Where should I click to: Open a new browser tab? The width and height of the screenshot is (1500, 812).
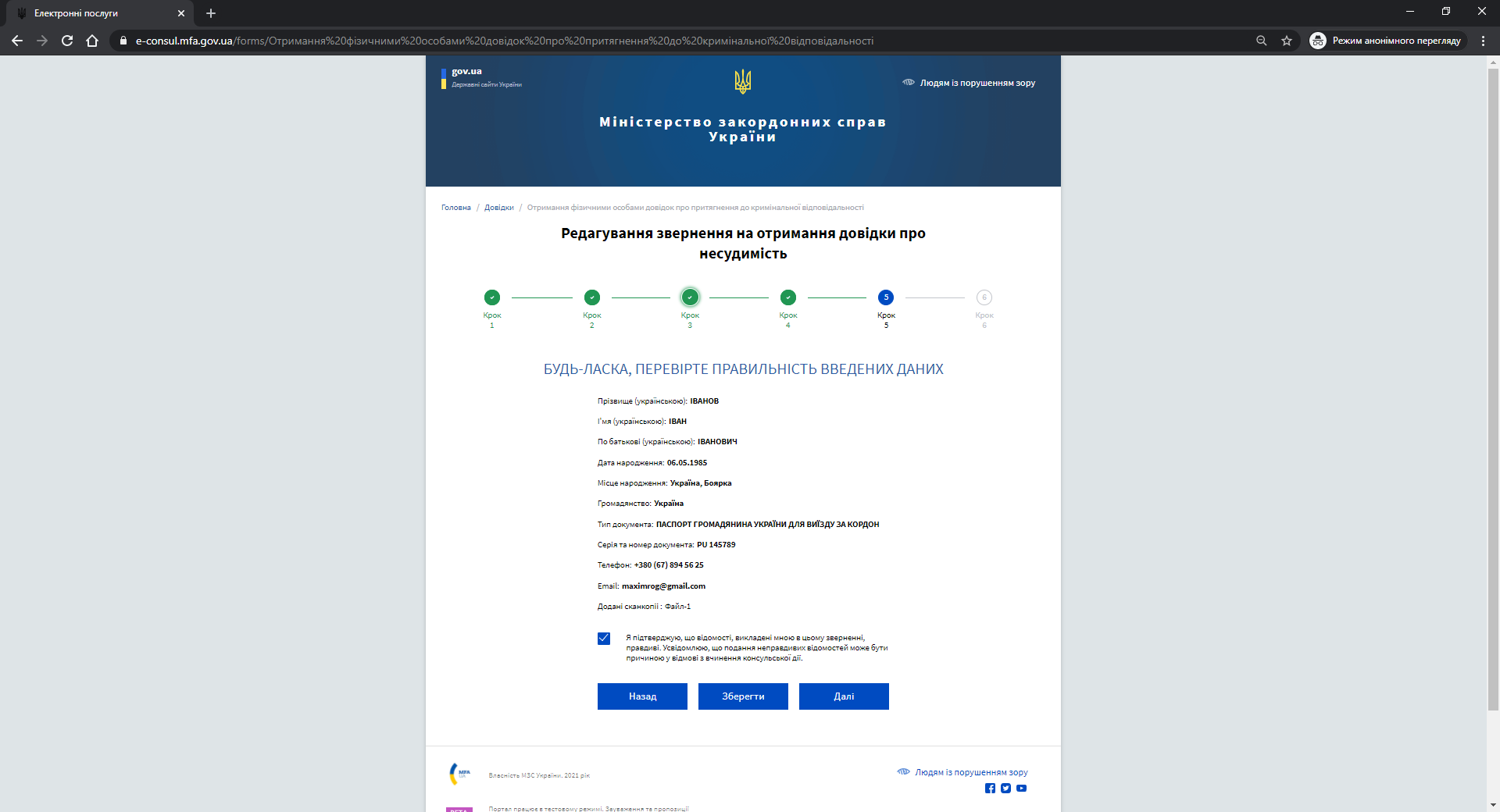click(211, 13)
